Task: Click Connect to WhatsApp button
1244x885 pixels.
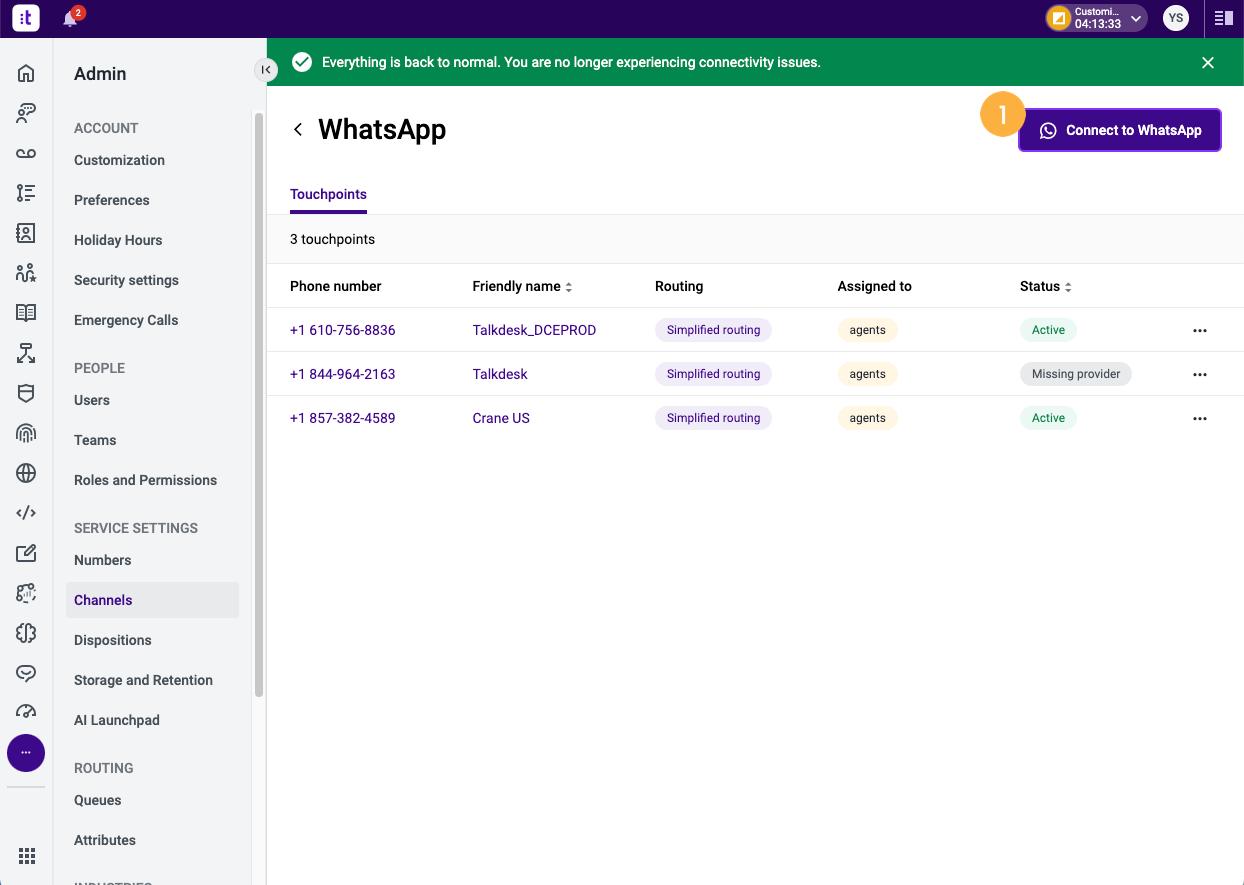Action: pos(1119,130)
